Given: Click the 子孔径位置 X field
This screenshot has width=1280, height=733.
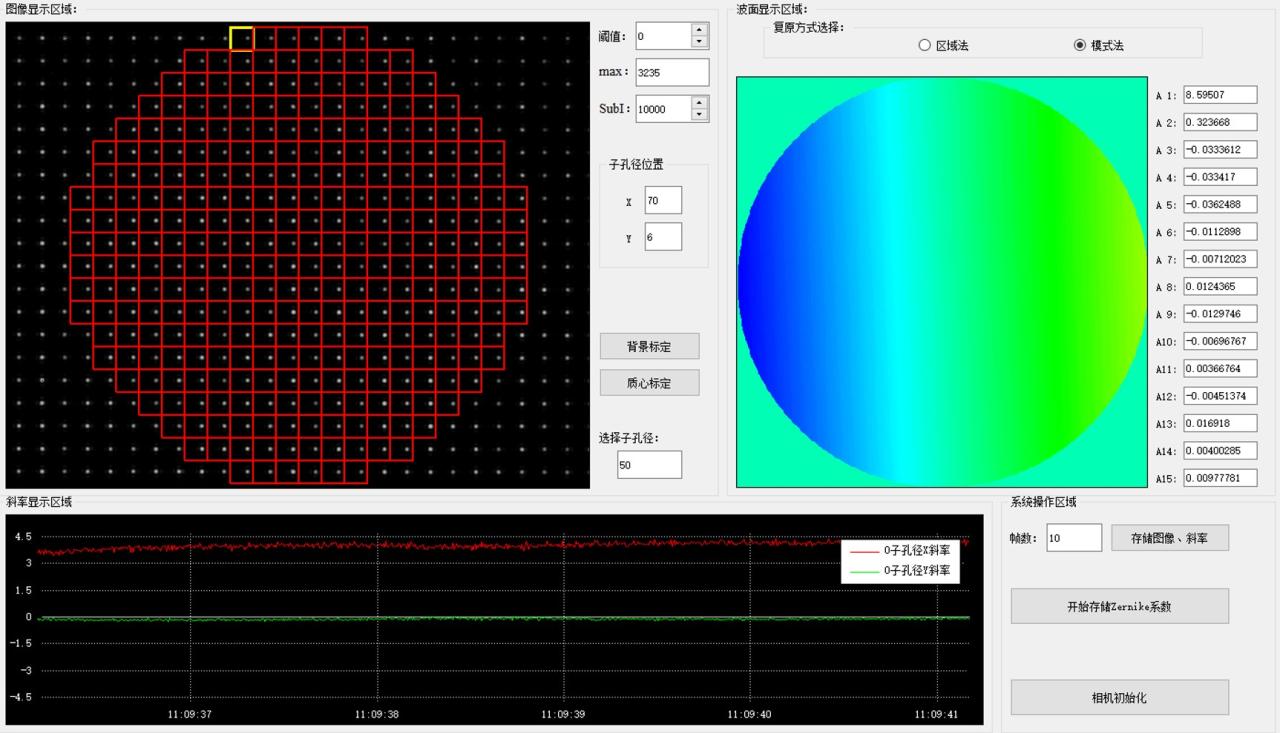Looking at the screenshot, I should (663, 200).
